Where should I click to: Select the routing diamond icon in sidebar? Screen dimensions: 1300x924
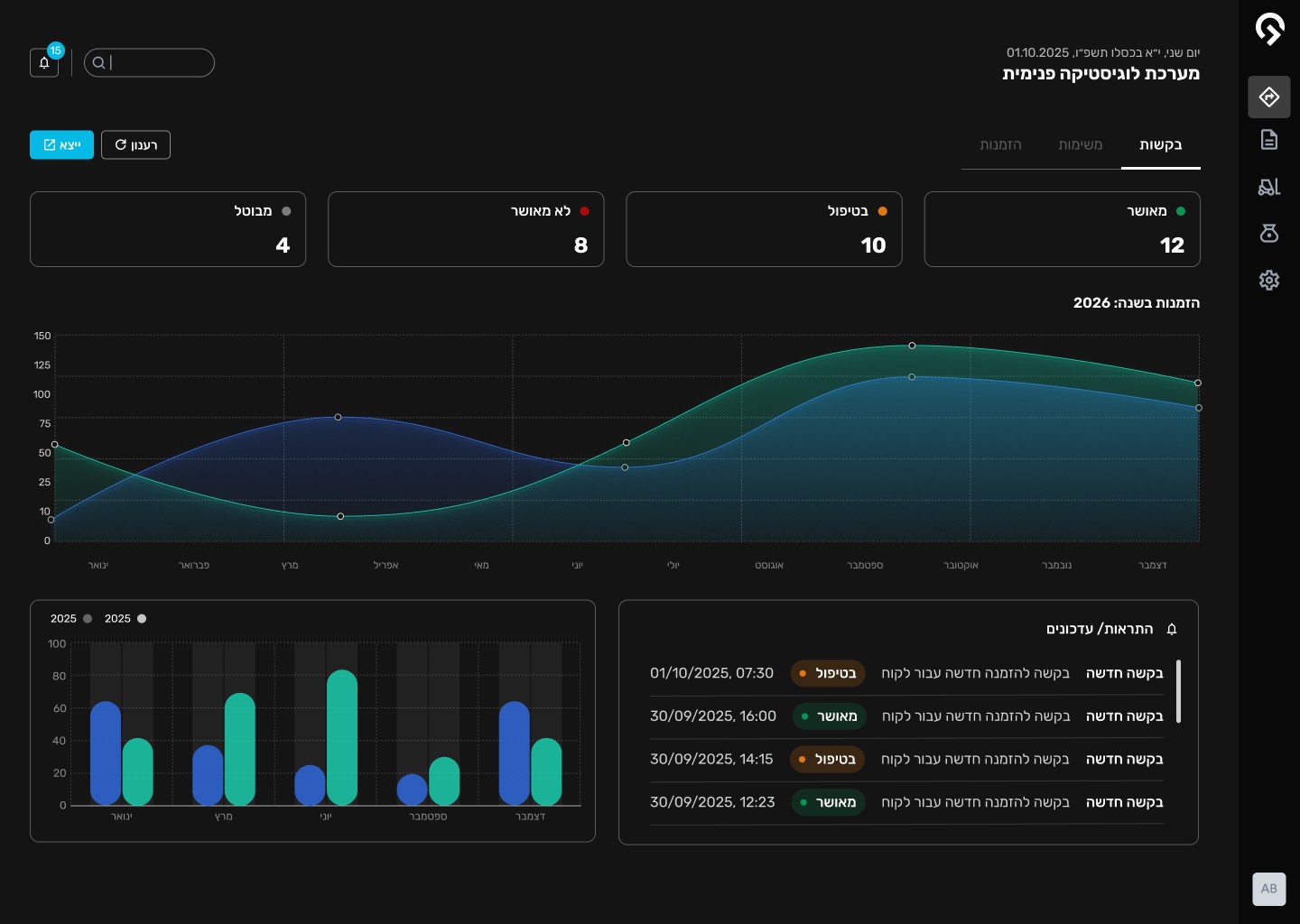click(x=1269, y=97)
